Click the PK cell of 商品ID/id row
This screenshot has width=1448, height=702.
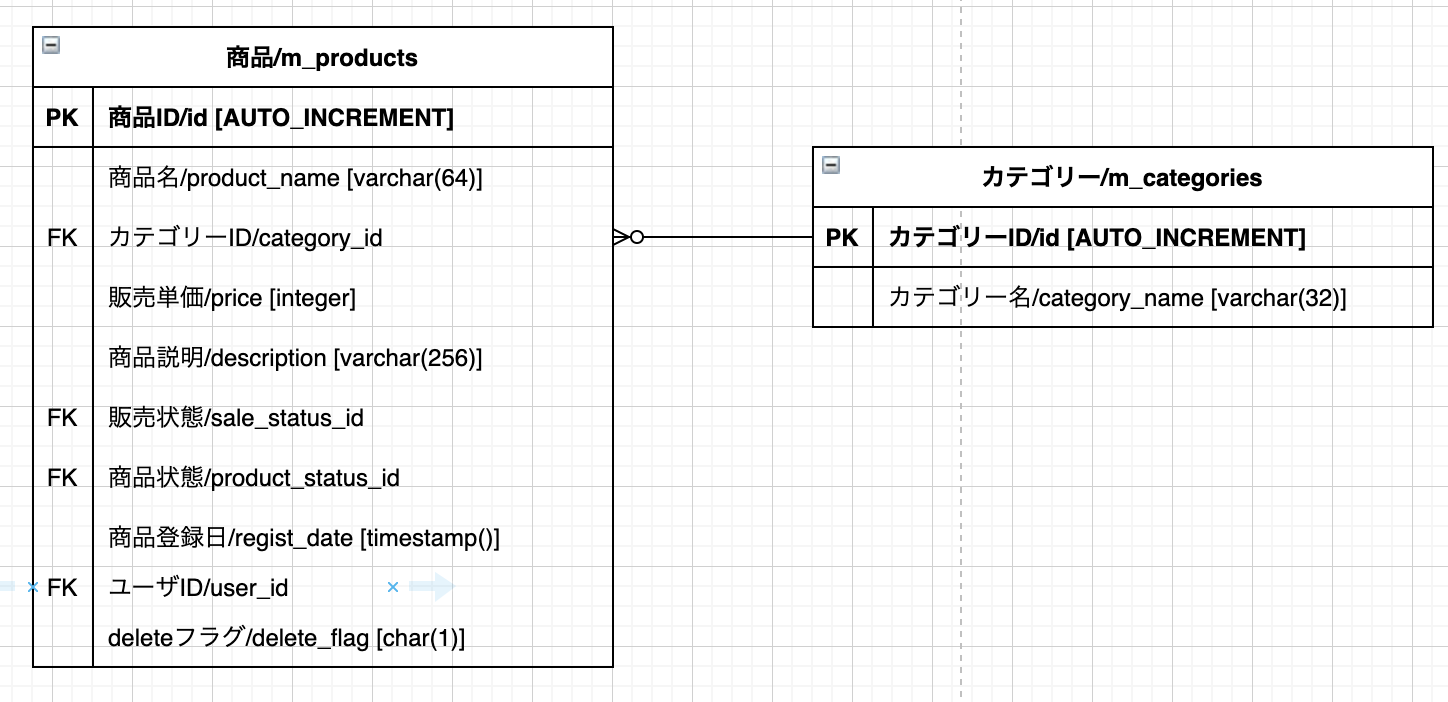(62, 117)
